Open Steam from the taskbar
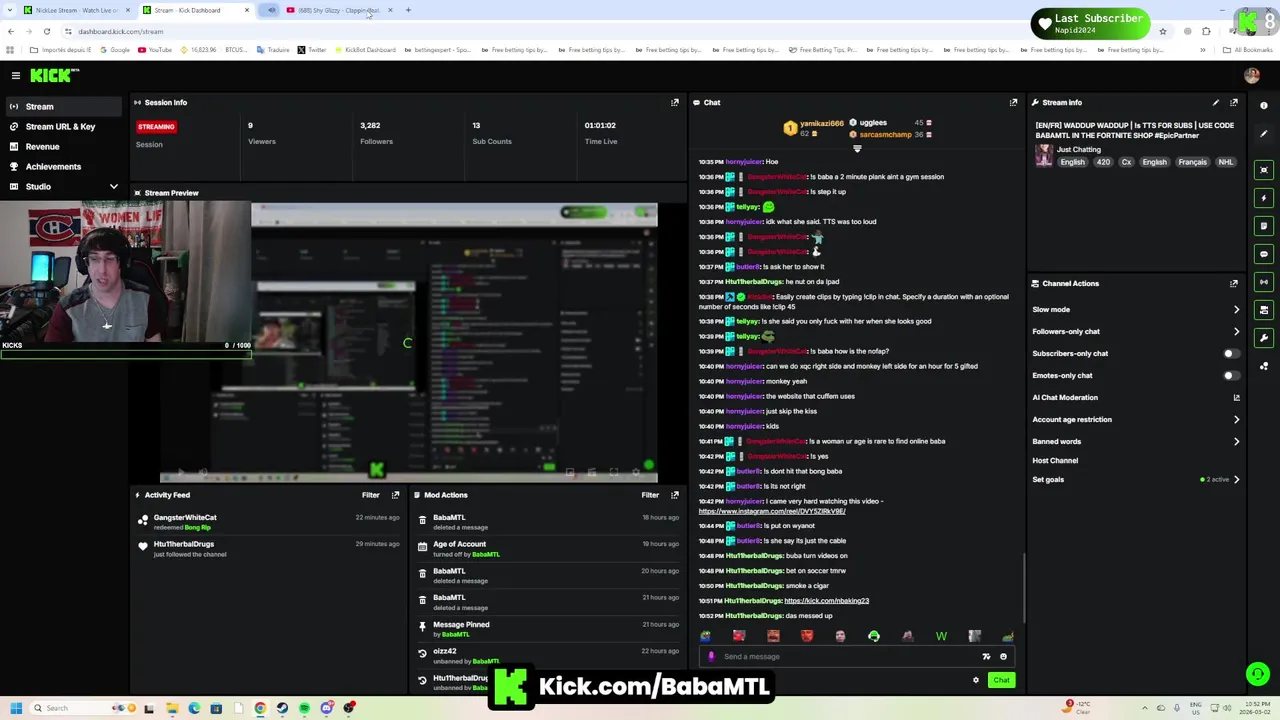This screenshot has height=720, width=1280. [282, 708]
